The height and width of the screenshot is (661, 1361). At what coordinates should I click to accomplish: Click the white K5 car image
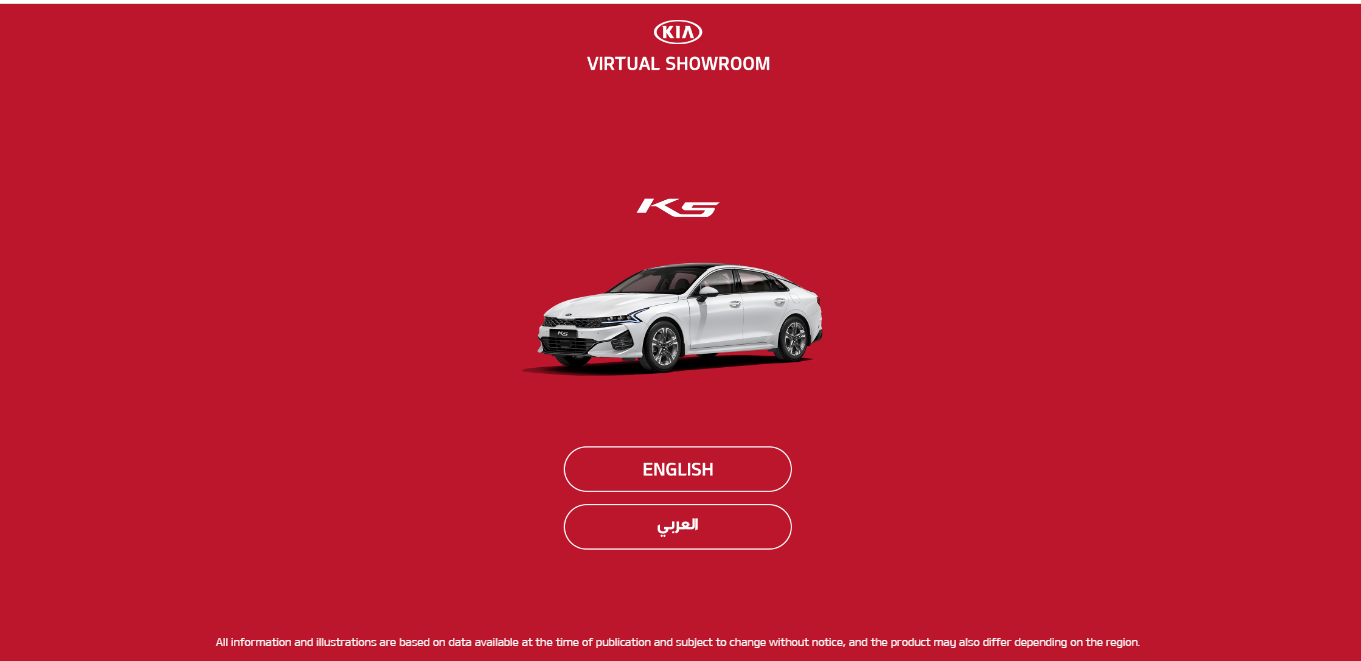coord(672,318)
